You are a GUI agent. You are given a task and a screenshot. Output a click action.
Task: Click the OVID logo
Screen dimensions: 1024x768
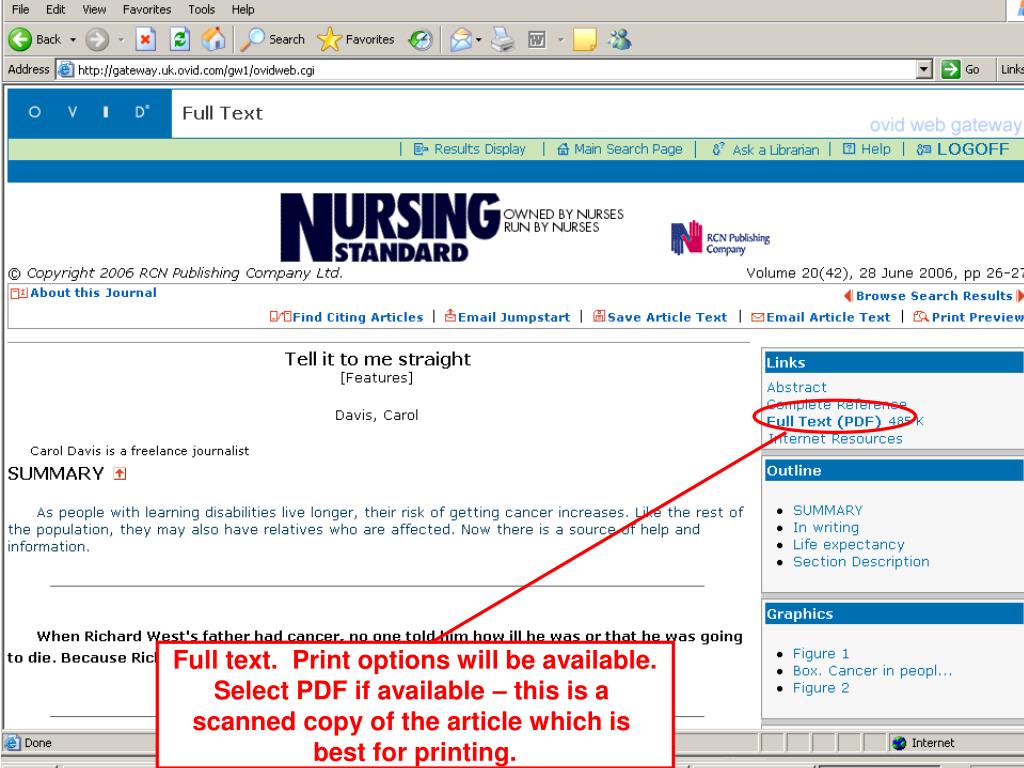tap(89, 113)
